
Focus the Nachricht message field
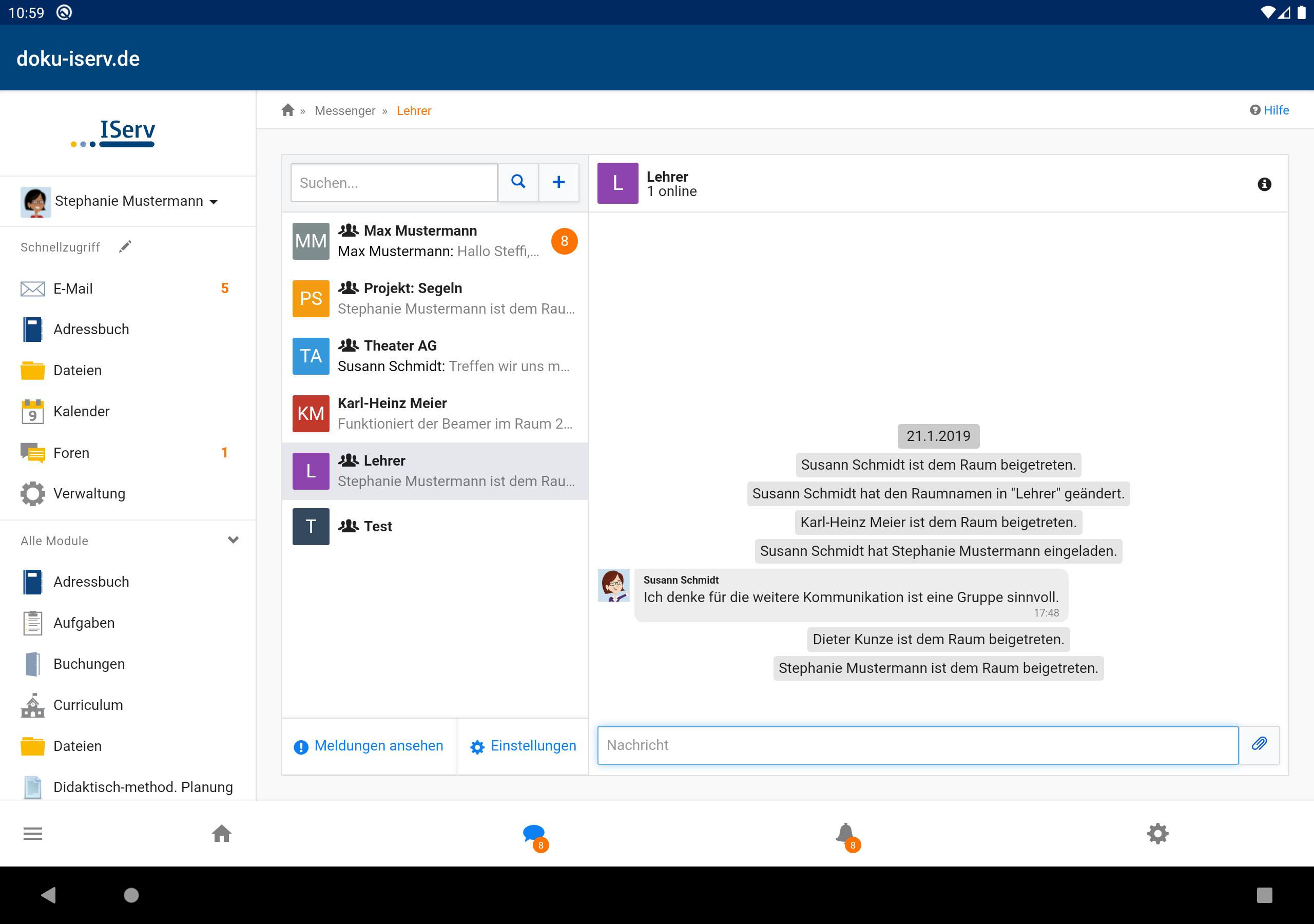tap(918, 745)
